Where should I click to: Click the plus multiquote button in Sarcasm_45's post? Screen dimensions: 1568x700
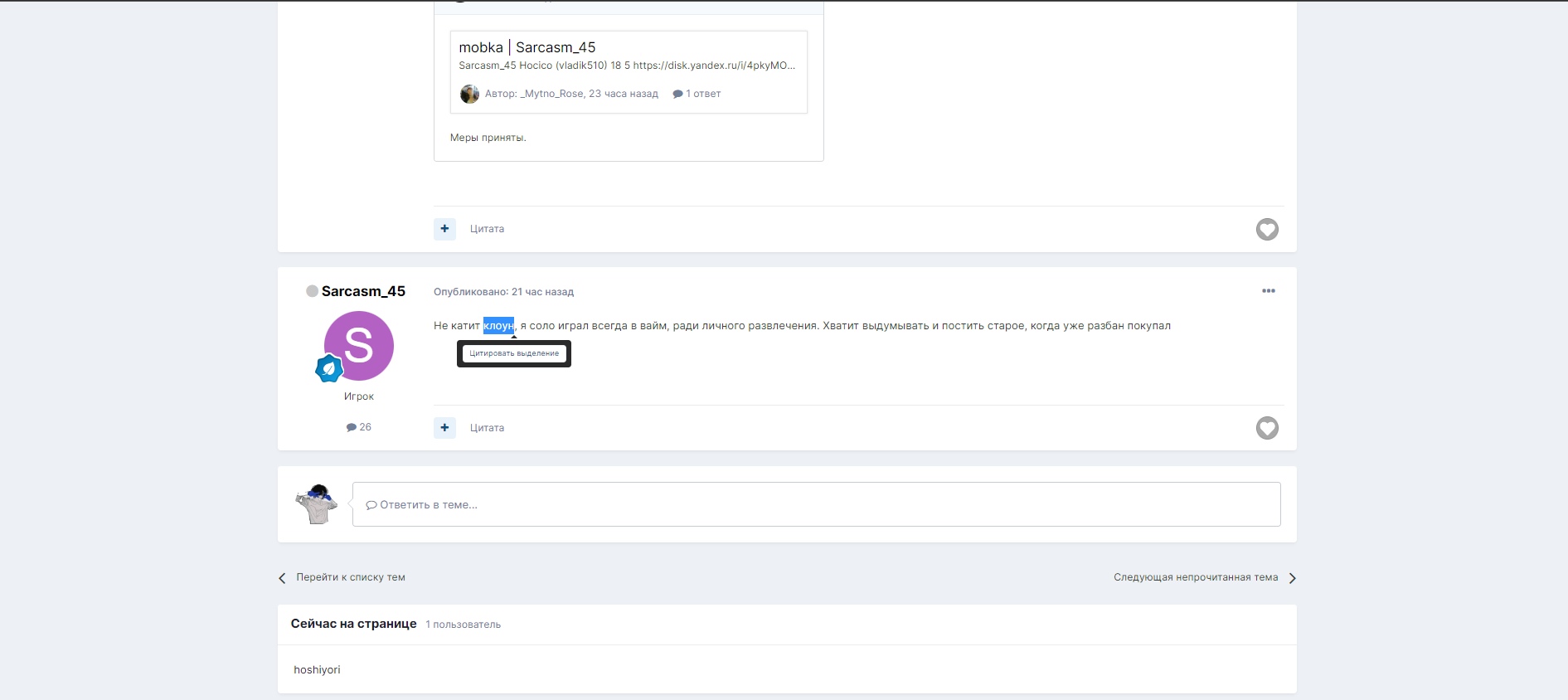[444, 428]
